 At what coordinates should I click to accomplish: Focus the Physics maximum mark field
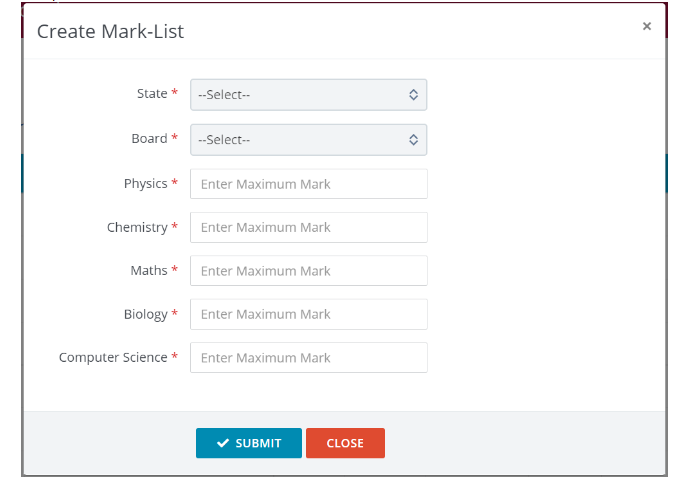tap(308, 184)
